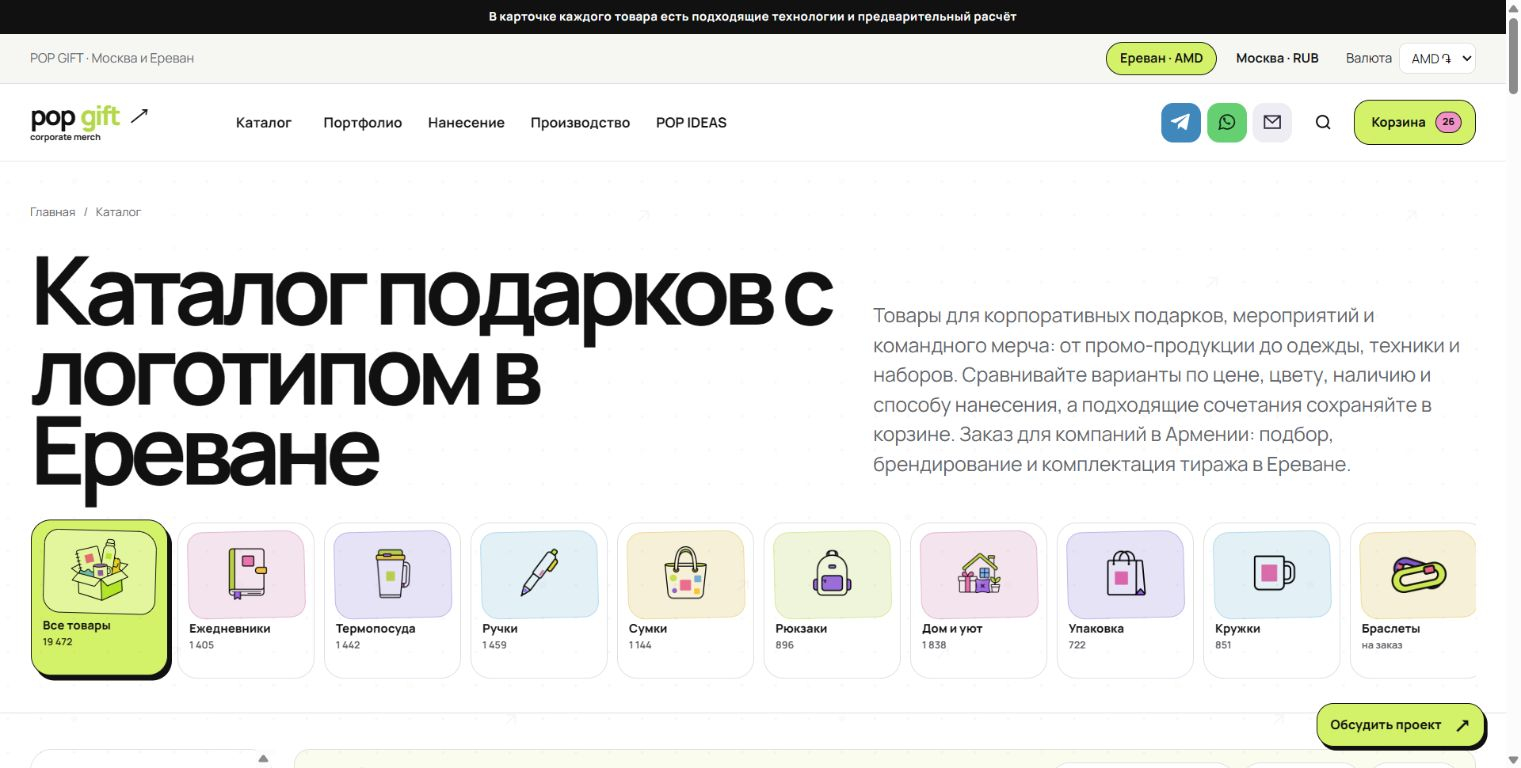1521x768 pixels.
Task: Open the Кружки category
Action: (x=1272, y=600)
